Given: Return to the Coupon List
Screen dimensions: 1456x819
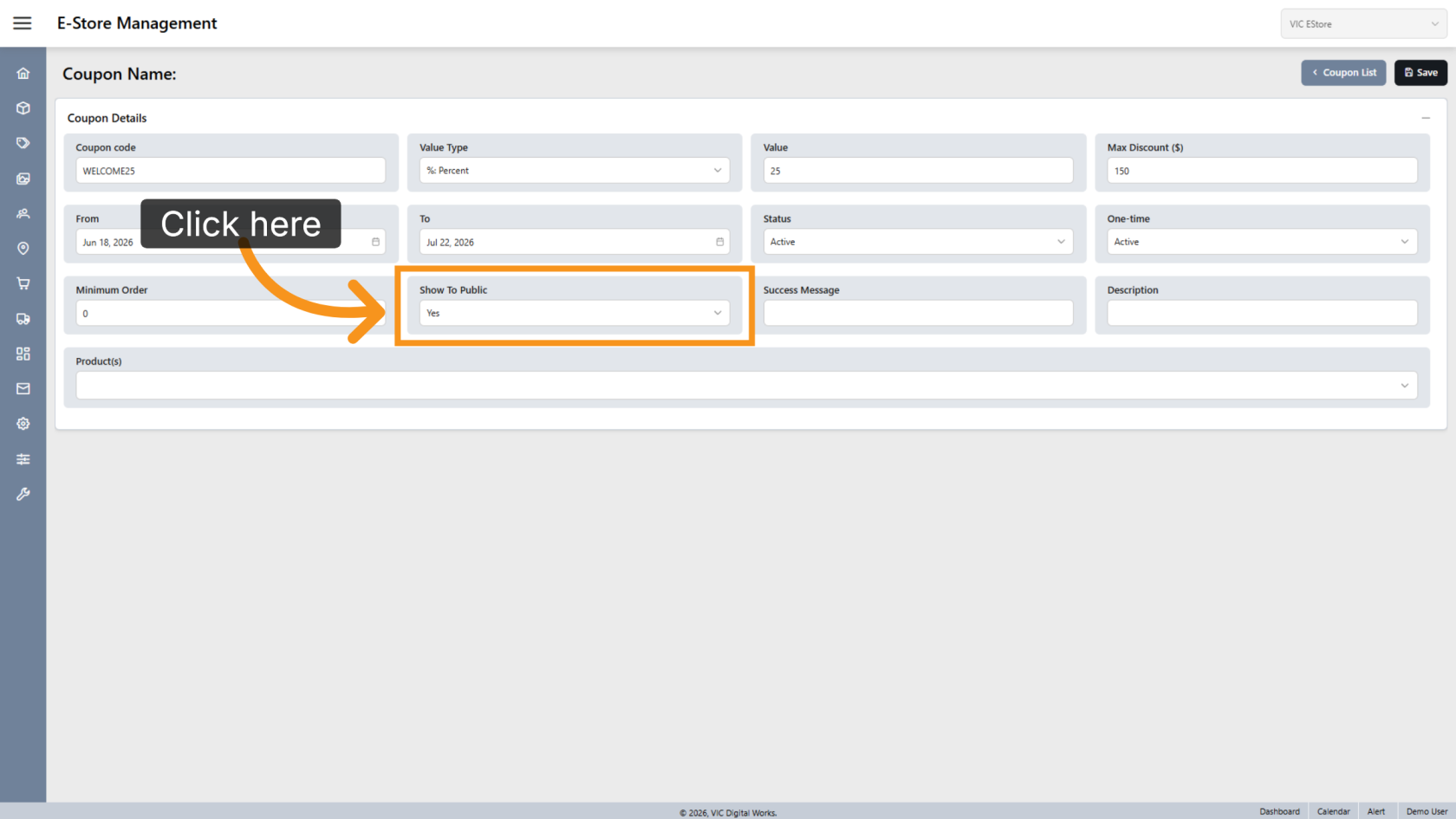Looking at the screenshot, I should pyautogui.click(x=1343, y=73).
